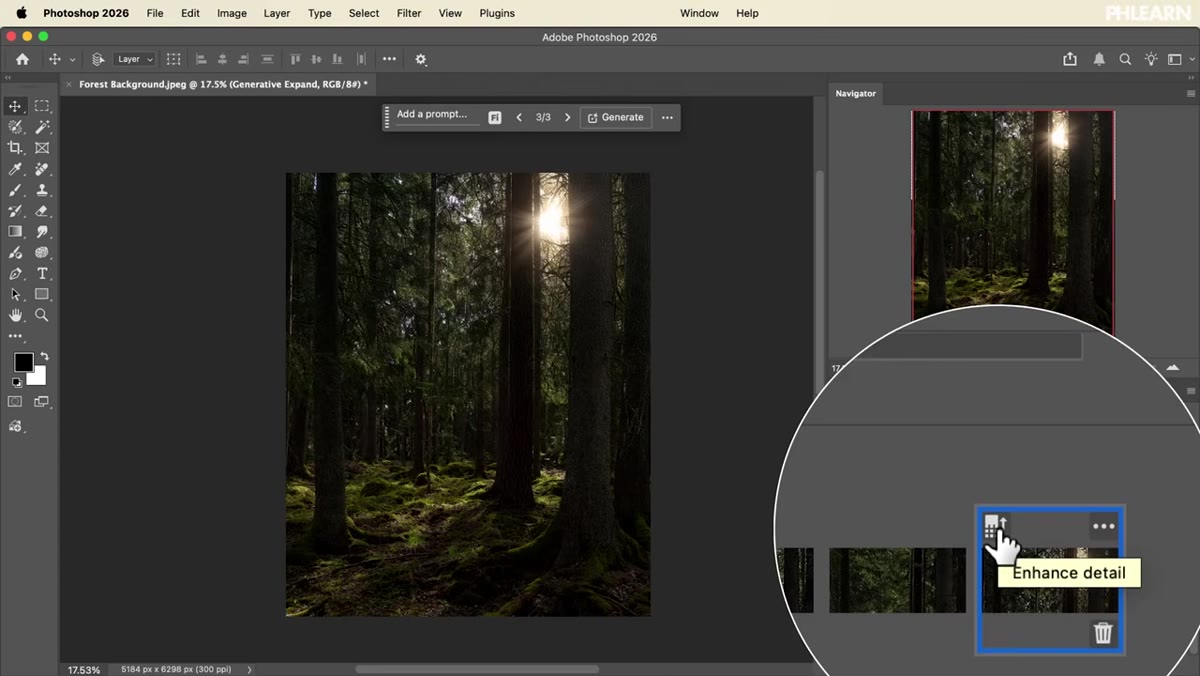Screen dimensions: 1200x676
Task: Open the Image menu
Action: point(232,13)
